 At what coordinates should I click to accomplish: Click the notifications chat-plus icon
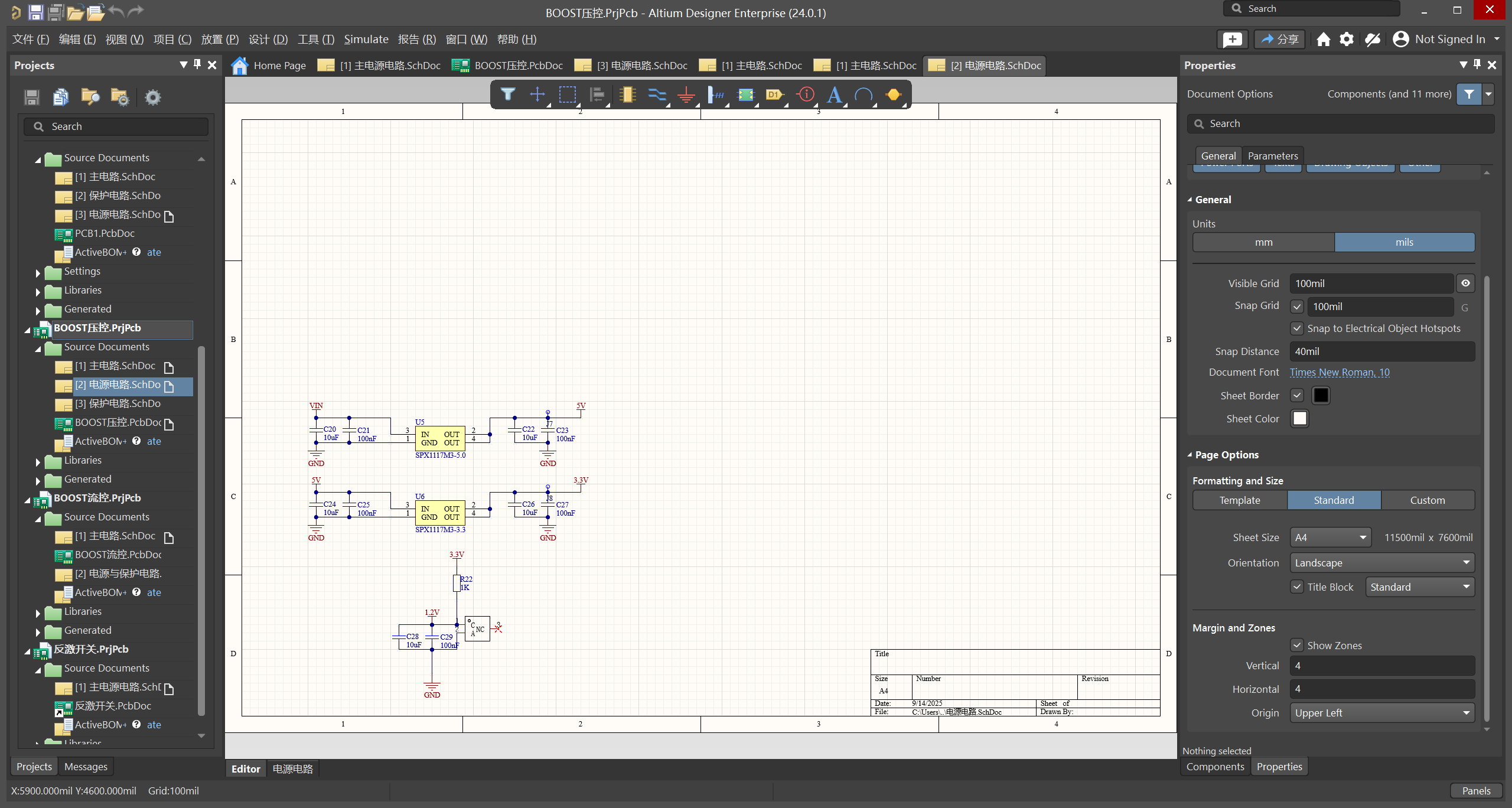click(1232, 40)
